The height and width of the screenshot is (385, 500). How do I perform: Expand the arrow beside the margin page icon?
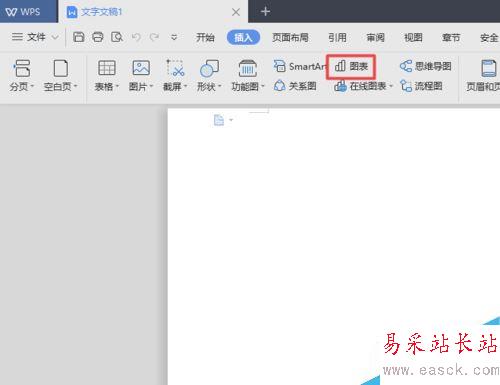click(x=231, y=120)
